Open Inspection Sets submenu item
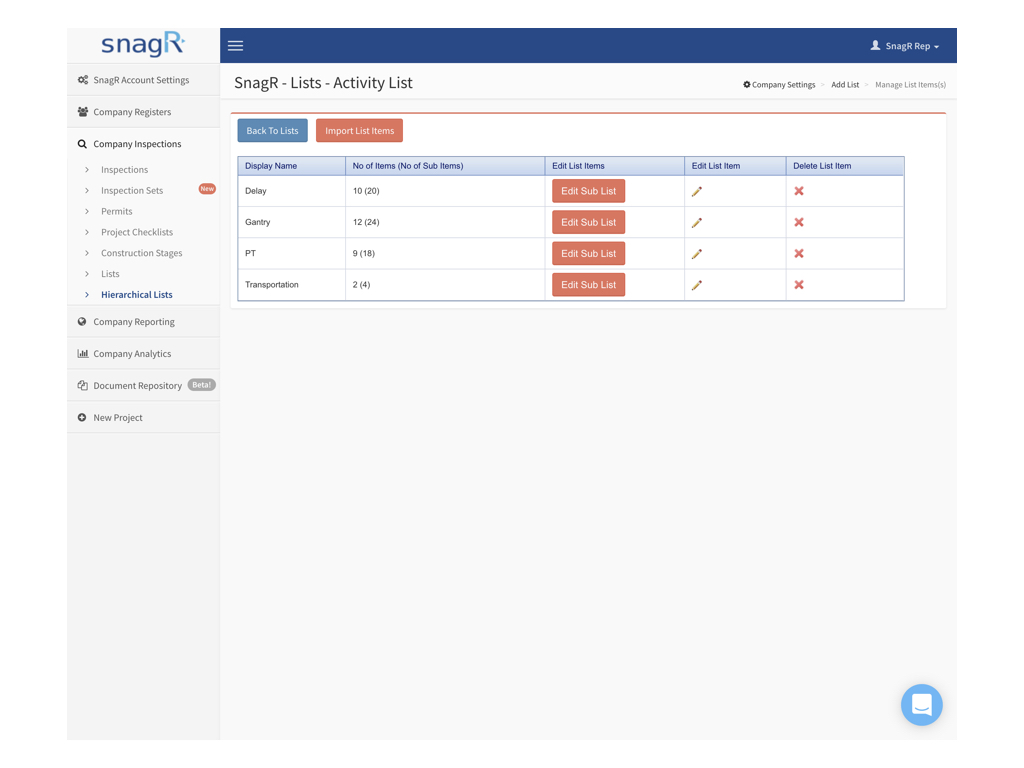The image size is (1024, 768). tap(132, 191)
